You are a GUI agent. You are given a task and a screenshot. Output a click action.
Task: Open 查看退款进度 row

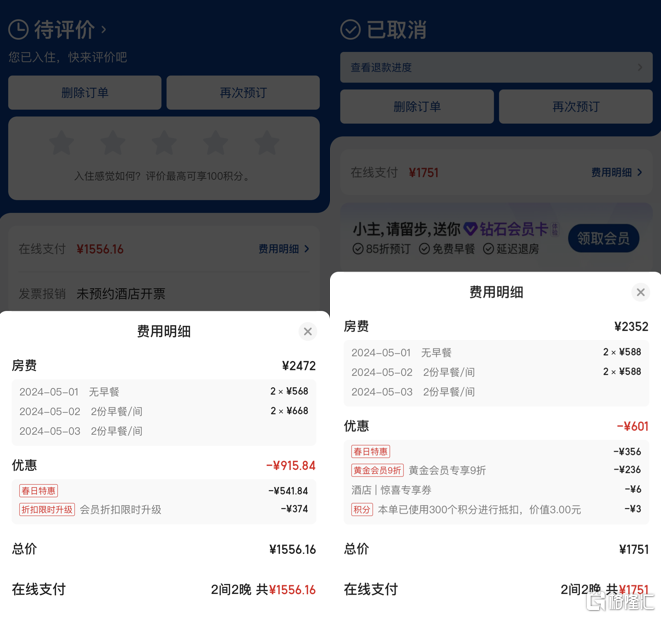coord(496,67)
